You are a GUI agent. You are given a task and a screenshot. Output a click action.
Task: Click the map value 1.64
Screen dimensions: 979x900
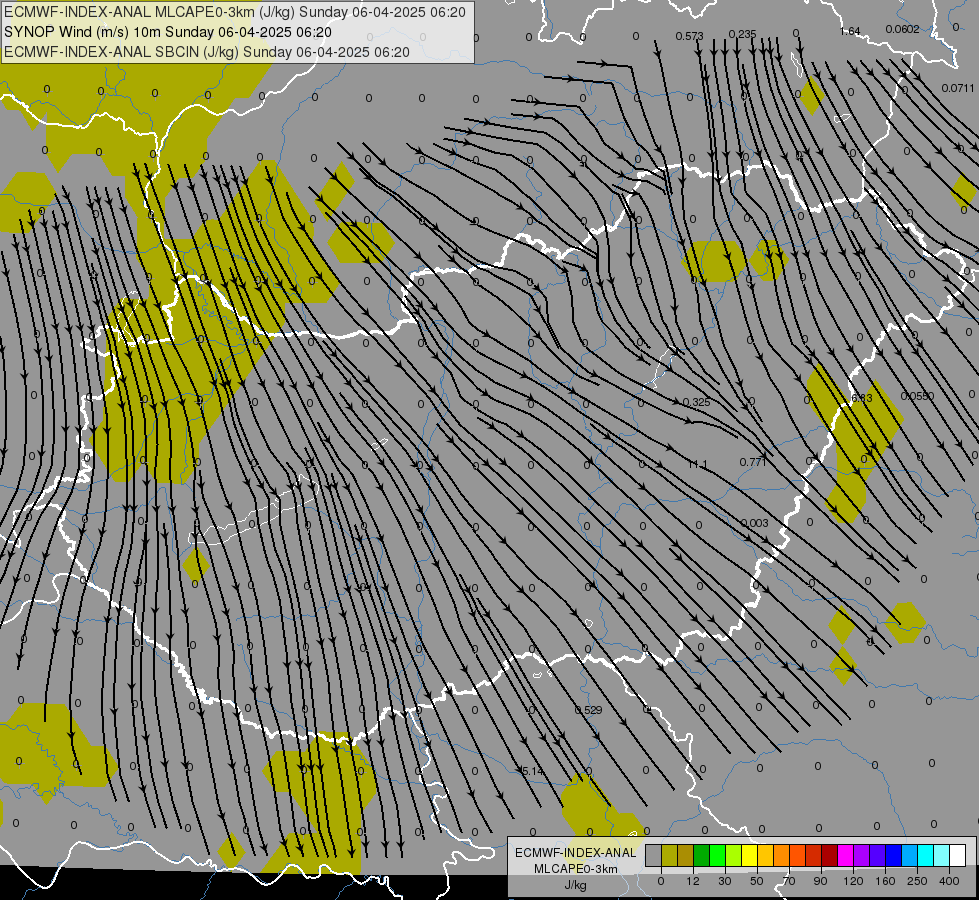tap(850, 31)
